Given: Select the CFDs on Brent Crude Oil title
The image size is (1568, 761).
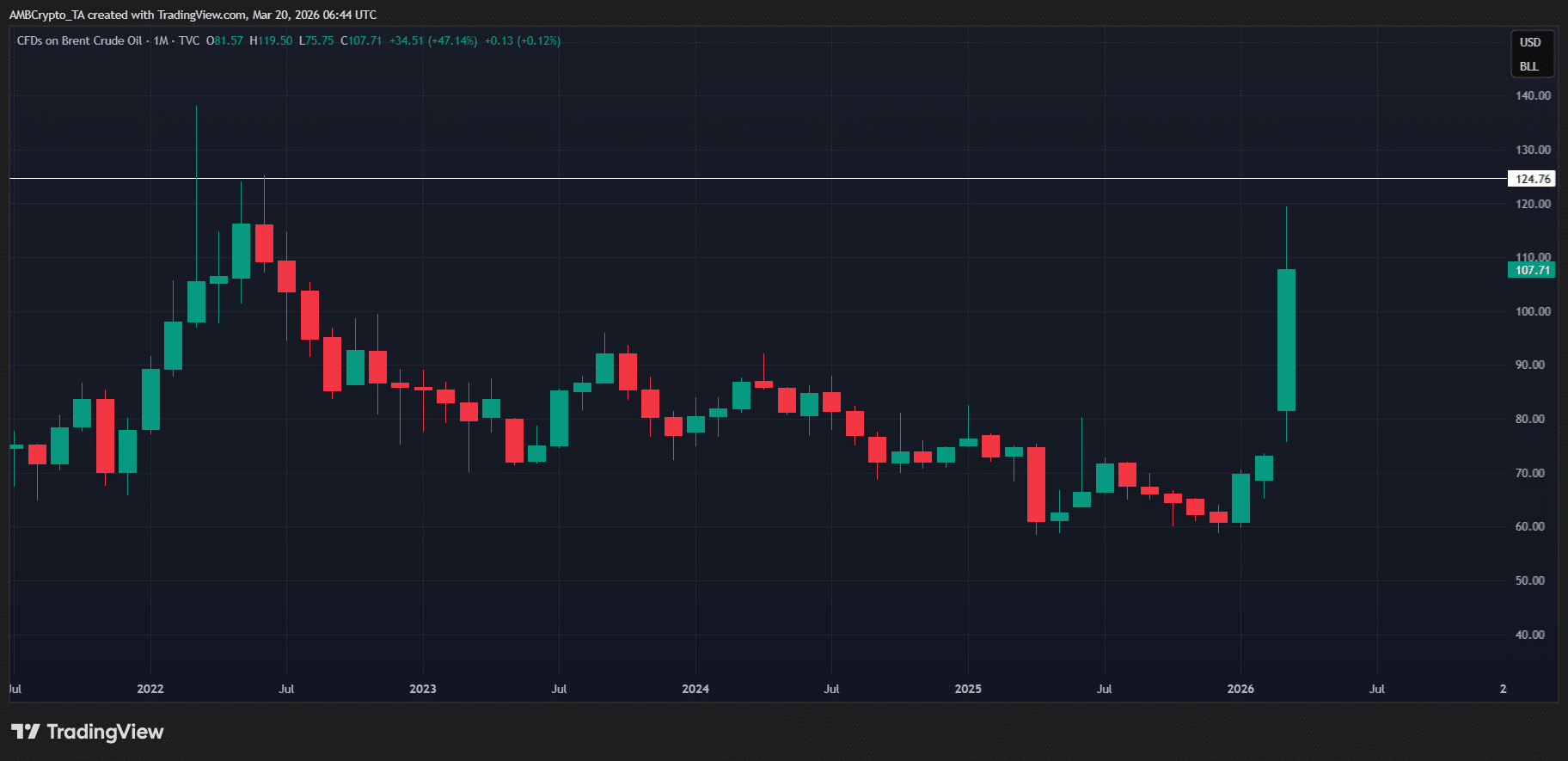Looking at the screenshot, I should [79, 40].
